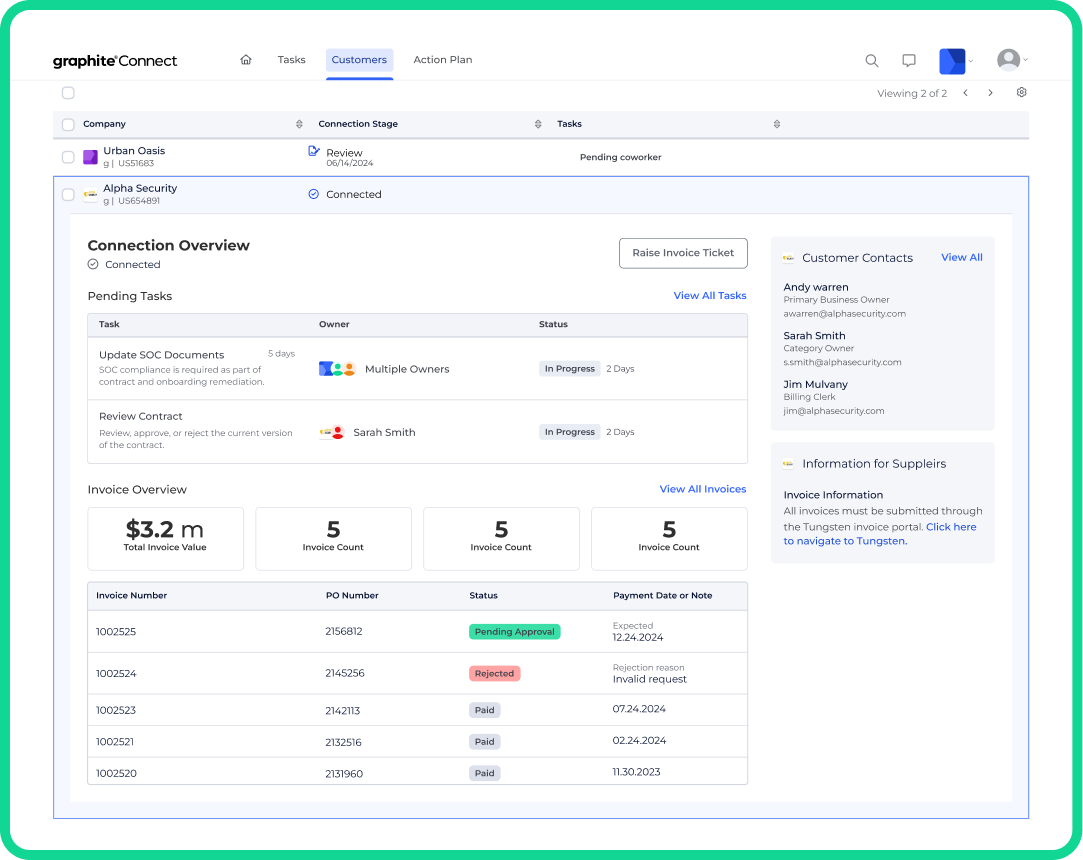This screenshot has height=860, width=1083.
Task: Expand the blue company switcher dropdown
Action: pyautogui.click(x=955, y=61)
